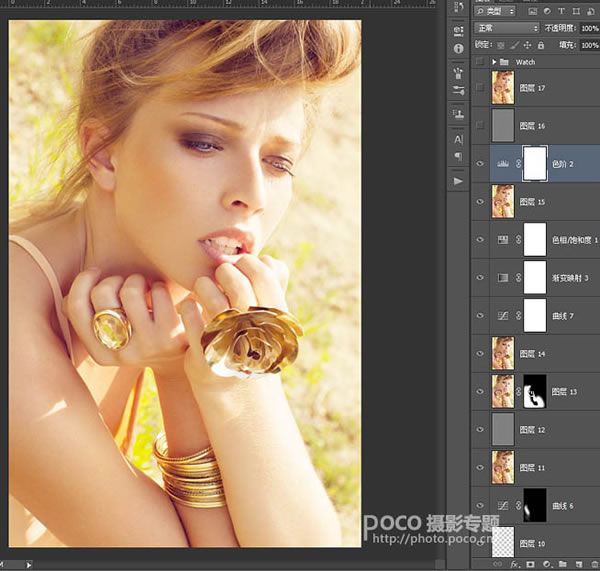Create a new layer icon
The width and height of the screenshot is (600, 571).
tap(579, 564)
